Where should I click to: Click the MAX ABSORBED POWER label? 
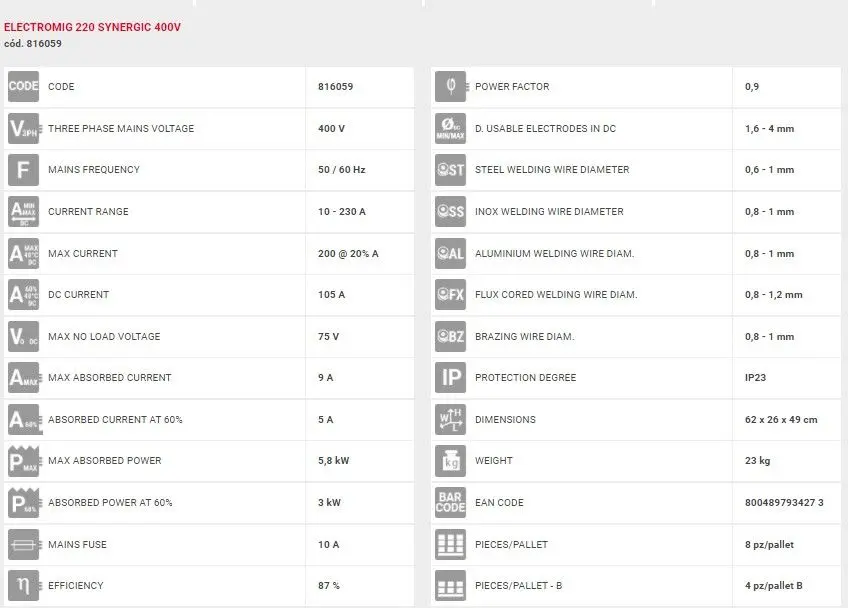[x=104, y=461]
